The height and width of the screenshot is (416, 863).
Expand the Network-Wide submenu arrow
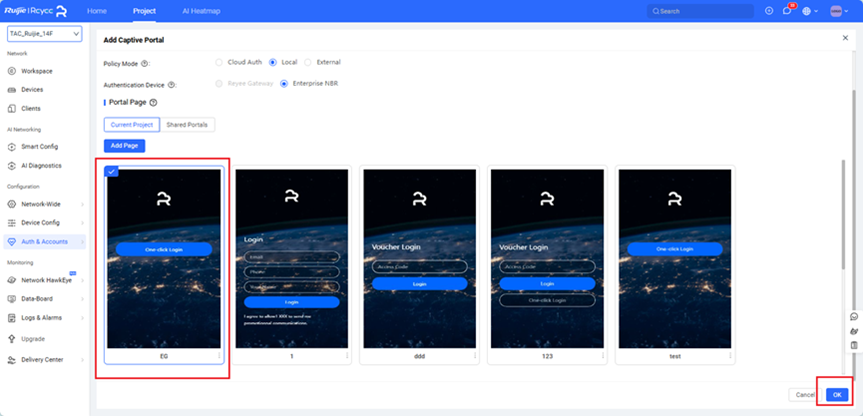coord(82,204)
